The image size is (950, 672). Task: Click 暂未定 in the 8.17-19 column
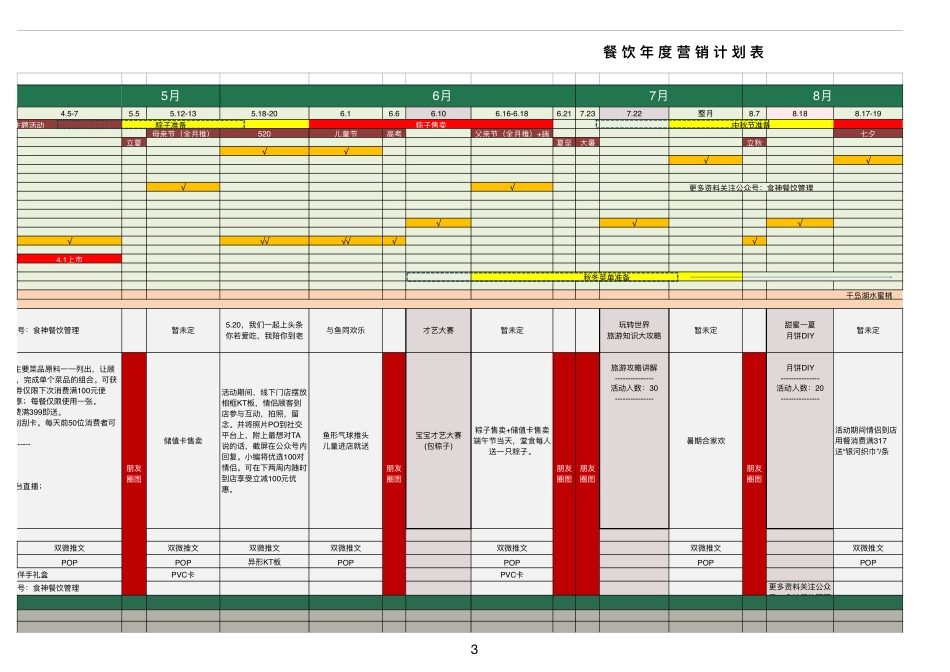click(x=868, y=330)
